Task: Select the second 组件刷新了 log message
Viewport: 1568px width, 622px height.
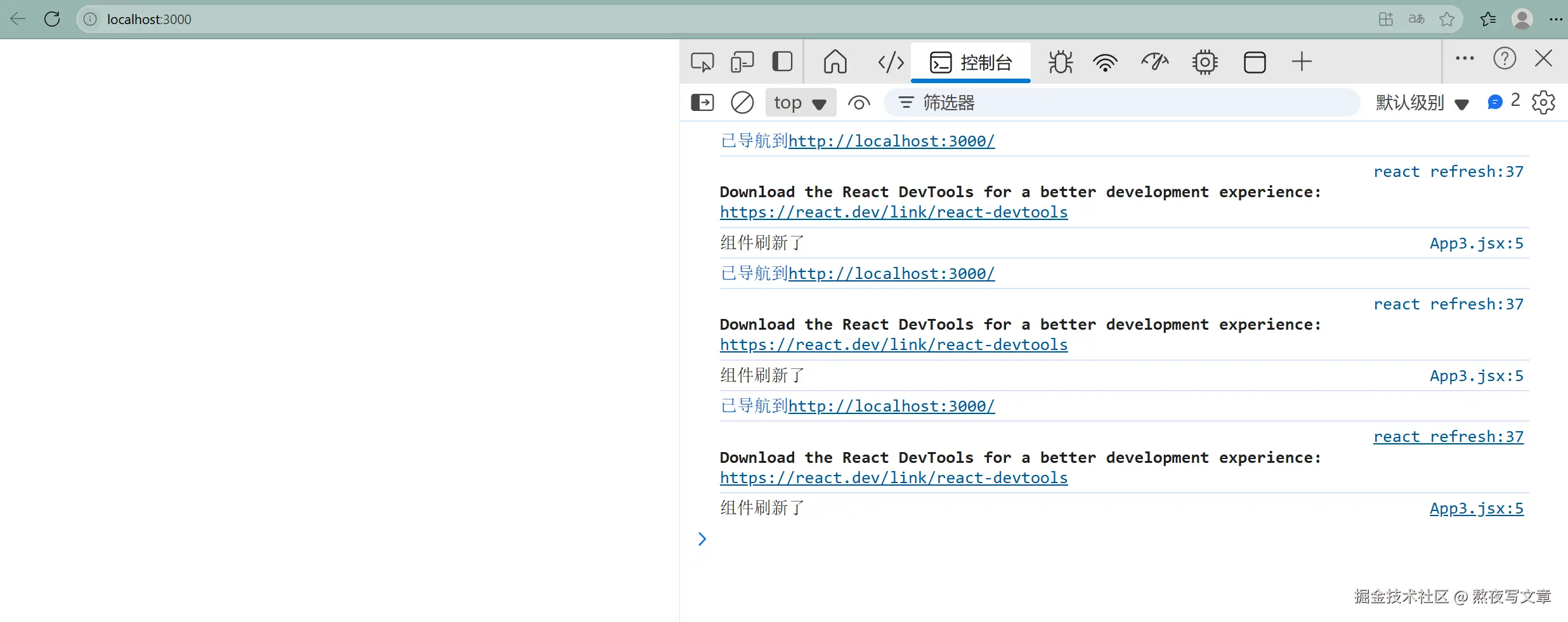Action: [x=762, y=375]
